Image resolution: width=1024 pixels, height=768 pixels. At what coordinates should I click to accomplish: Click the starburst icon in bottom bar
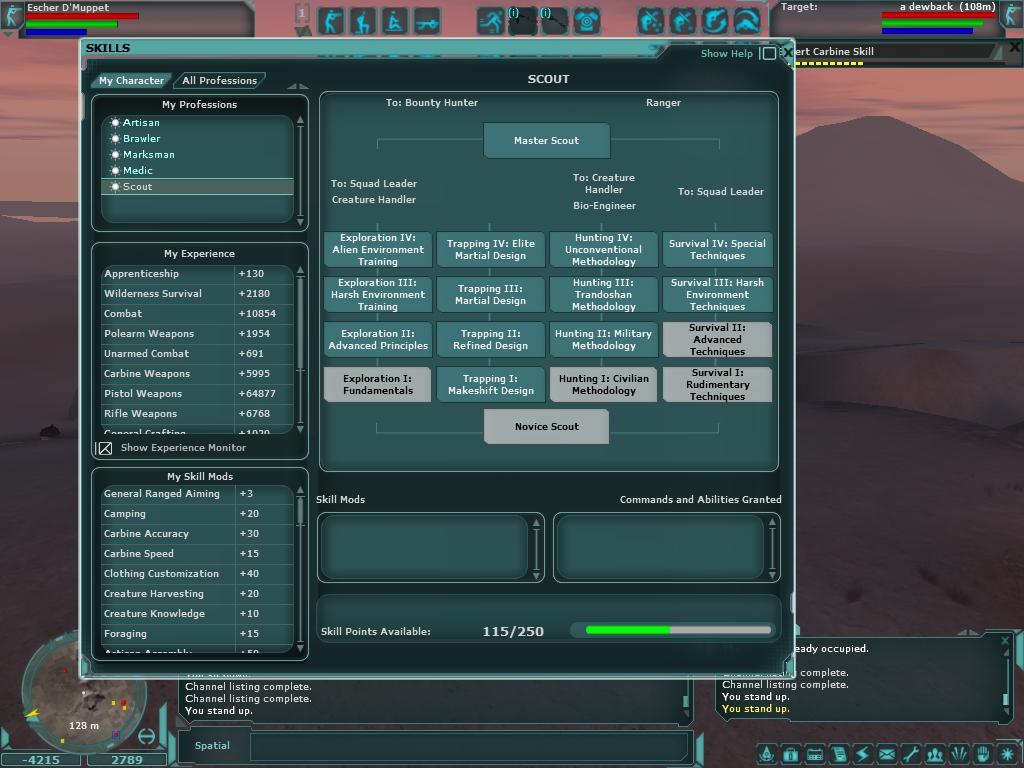(1008, 754)
